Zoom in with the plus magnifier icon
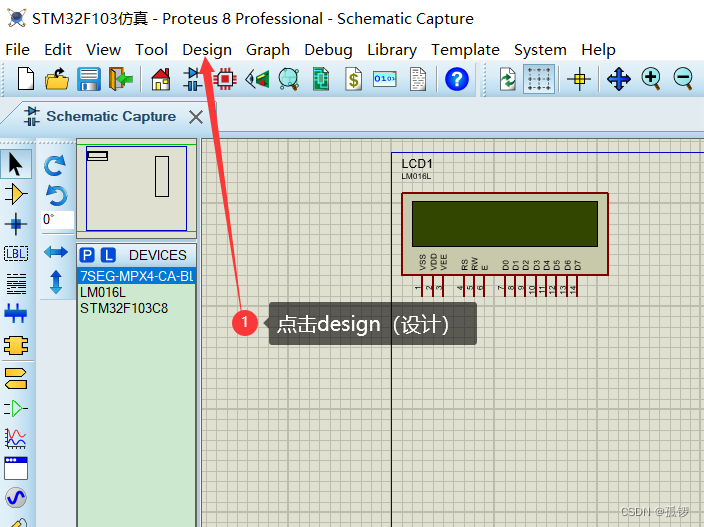704x527 pixels. tap(651, 79)
